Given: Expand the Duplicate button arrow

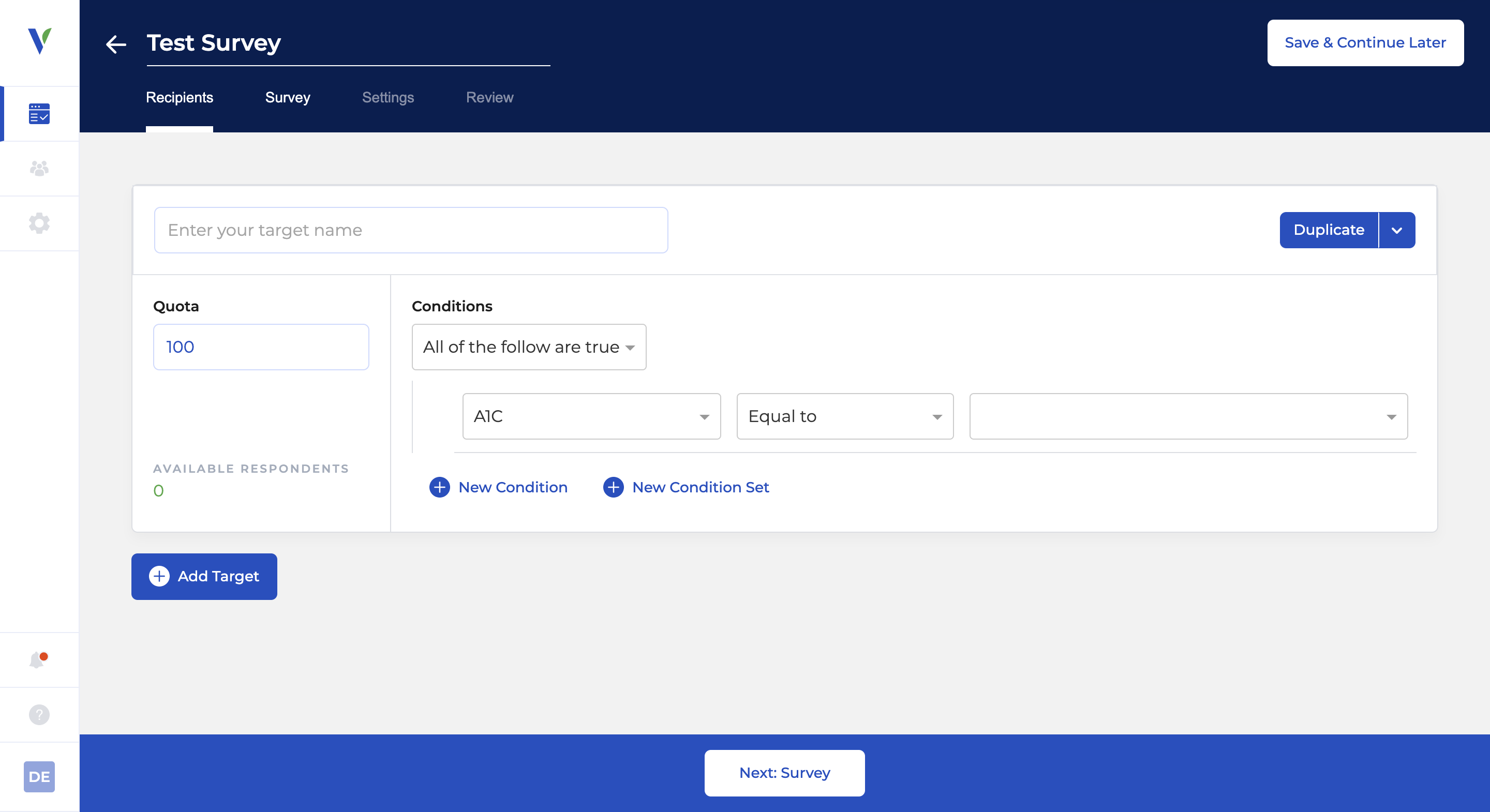Looking at the screenshot, I should [1396, 230].
